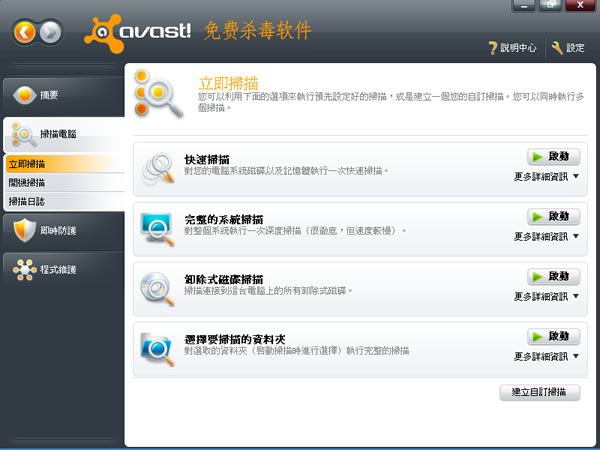Start (啟動) the full system scan
600x450 pixels.
(553, 217)
